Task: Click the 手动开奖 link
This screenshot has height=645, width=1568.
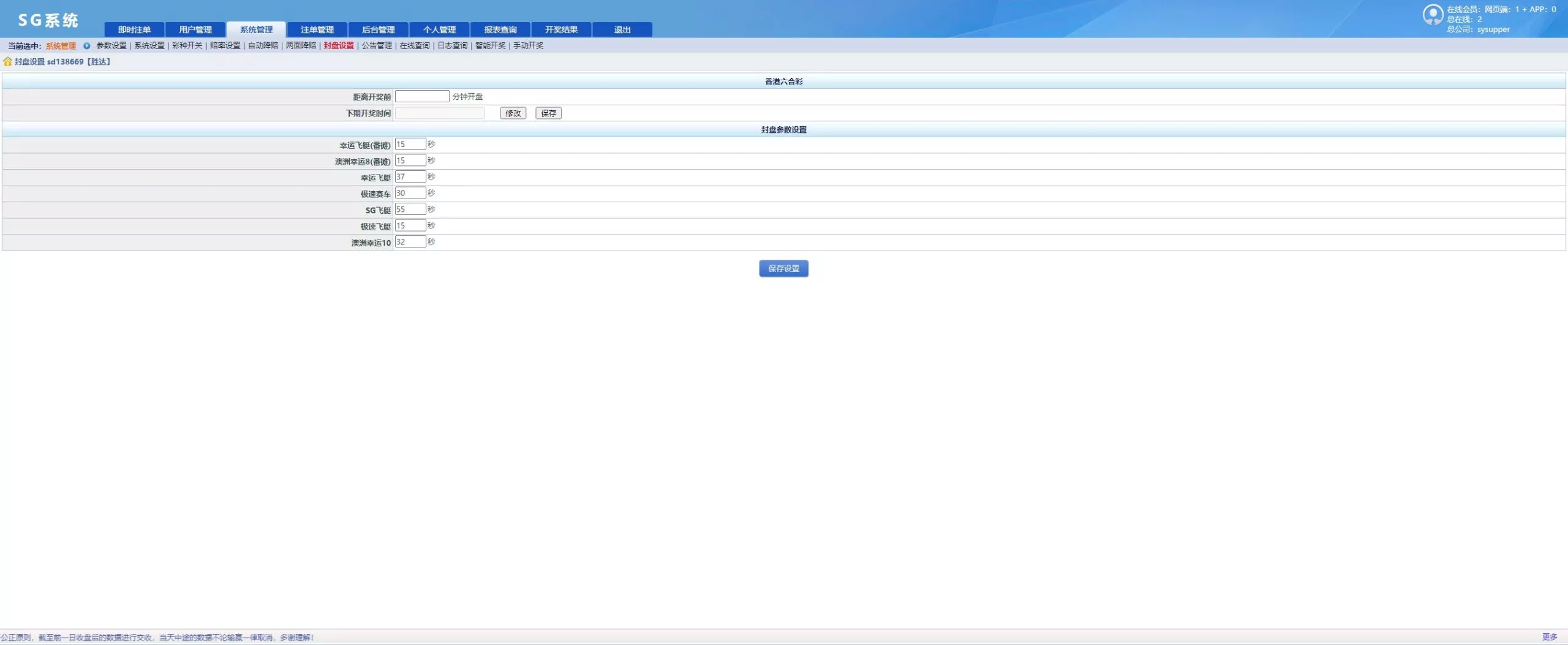Action: pos(528,45)
